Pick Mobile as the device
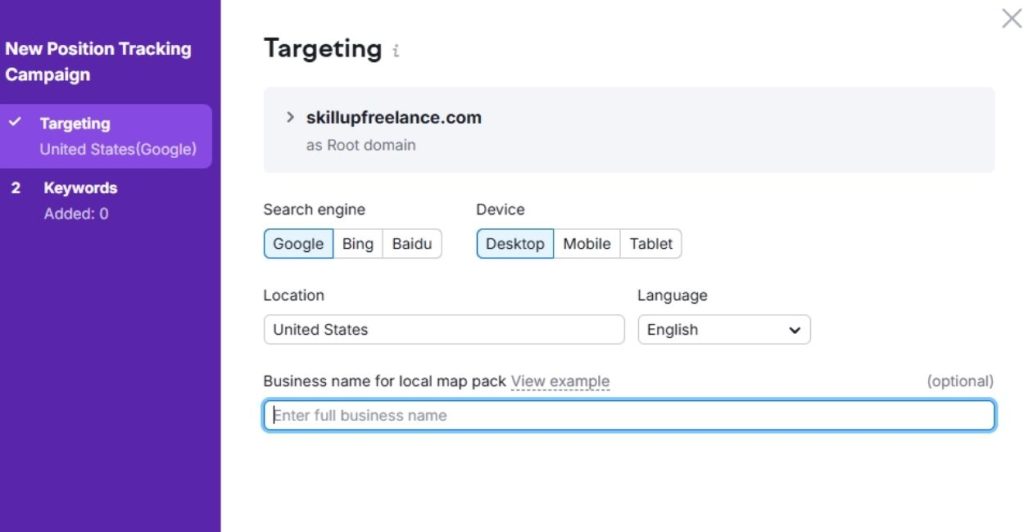The height and width of the screenshot is (532, 1024). [x=586, y=244]
